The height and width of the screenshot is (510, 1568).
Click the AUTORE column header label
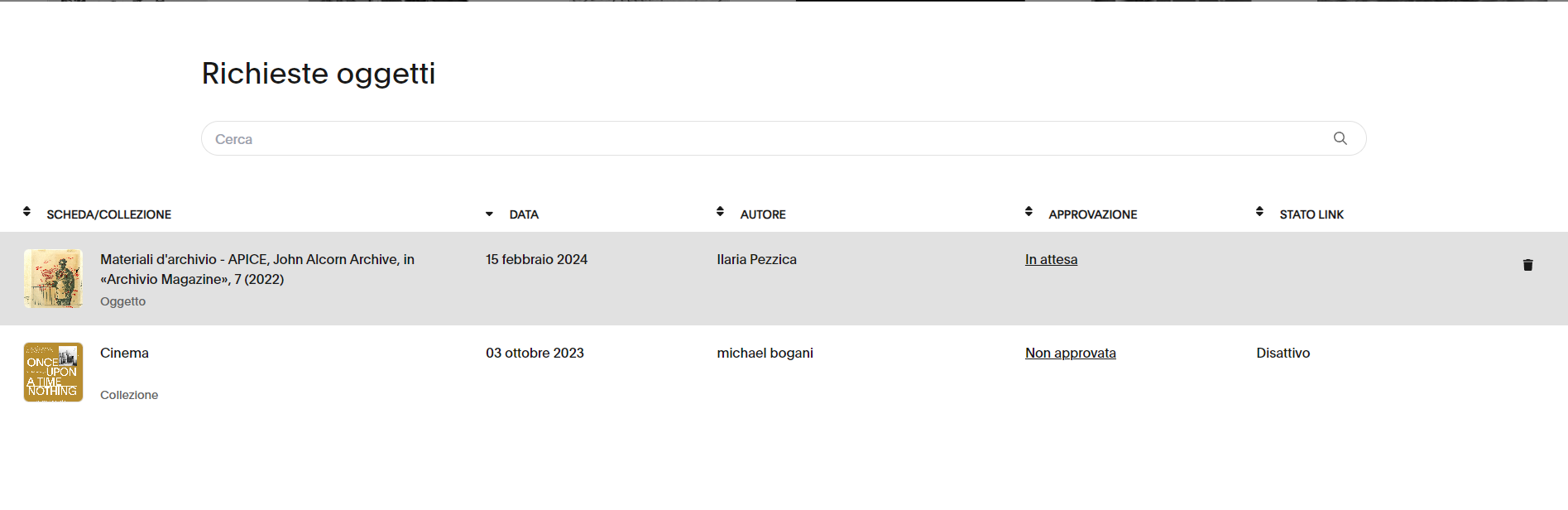[x=762, y=214]
